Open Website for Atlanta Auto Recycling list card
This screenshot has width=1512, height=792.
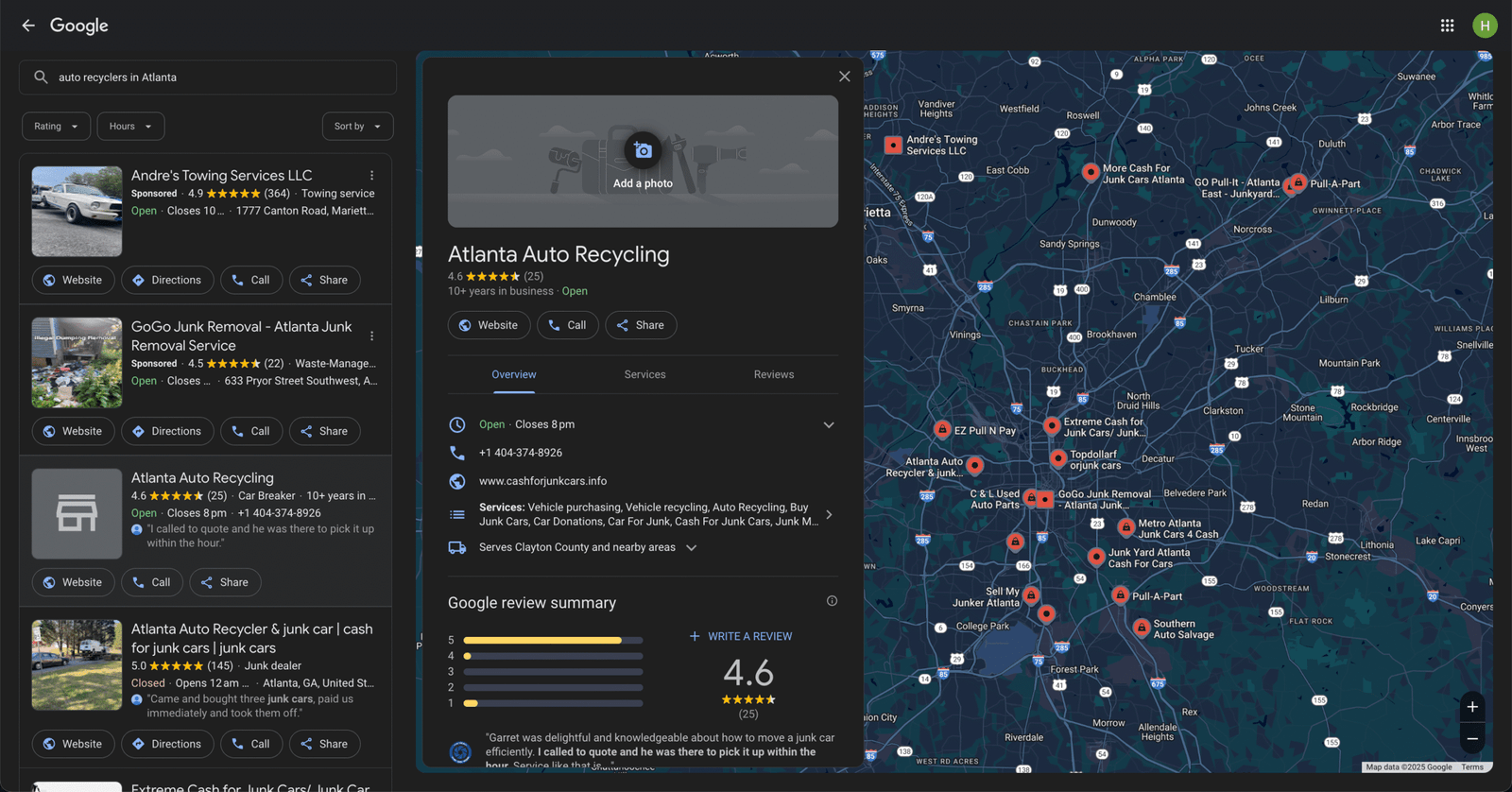(73, 582)
